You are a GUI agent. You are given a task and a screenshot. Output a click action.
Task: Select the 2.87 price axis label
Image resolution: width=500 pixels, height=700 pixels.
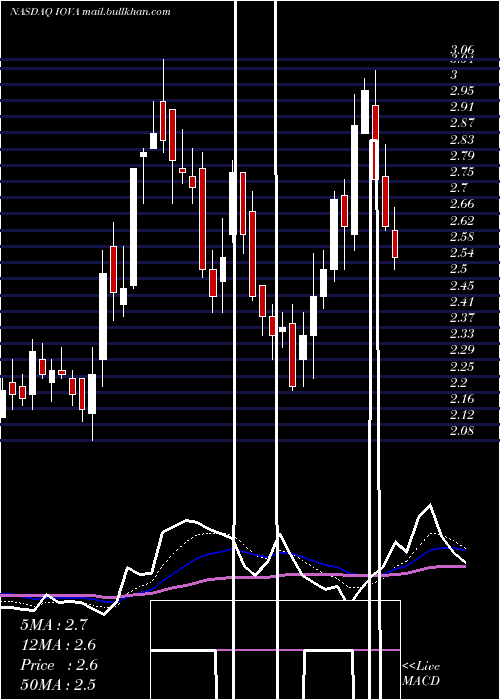462,123
